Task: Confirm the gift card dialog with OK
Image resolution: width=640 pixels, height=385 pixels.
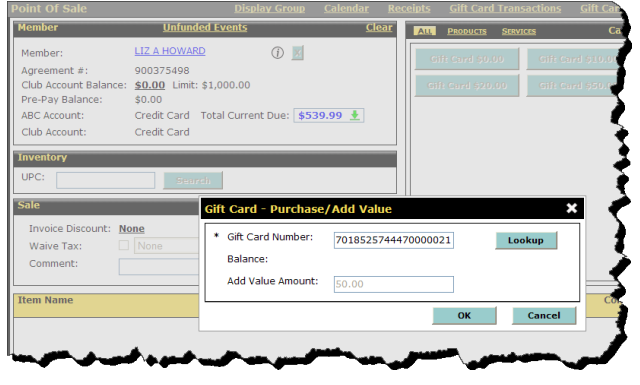Action: tap(464, 316)
